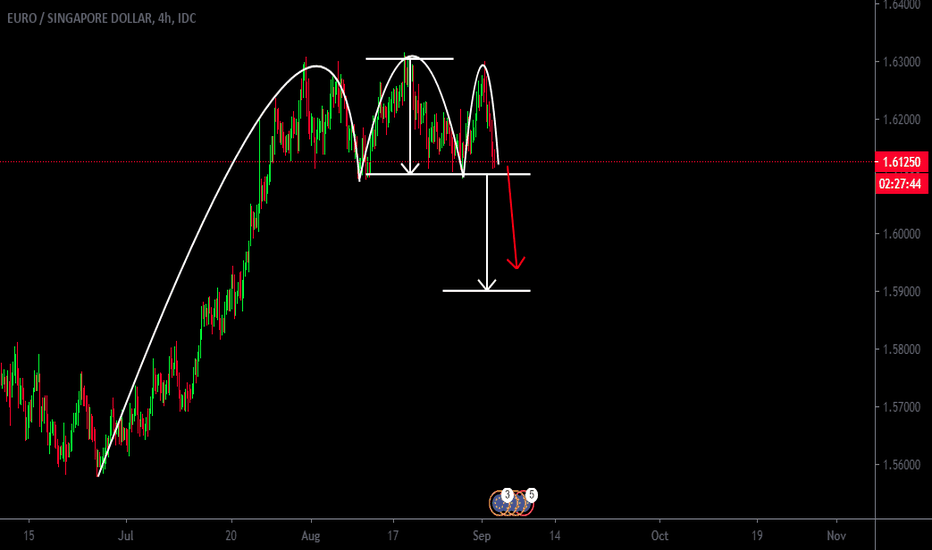Click the Jul date label on time axis
The width and height of the screenshot is (932, 550).
[125, 536]
